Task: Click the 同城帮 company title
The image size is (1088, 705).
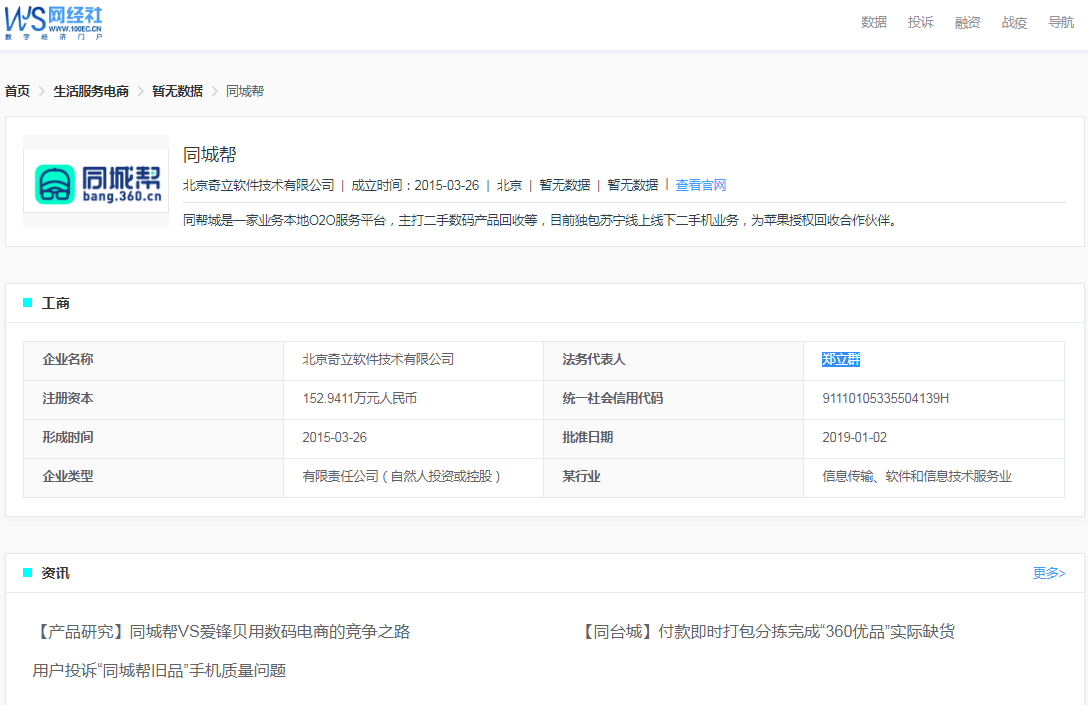Action: tap(210, 154)
